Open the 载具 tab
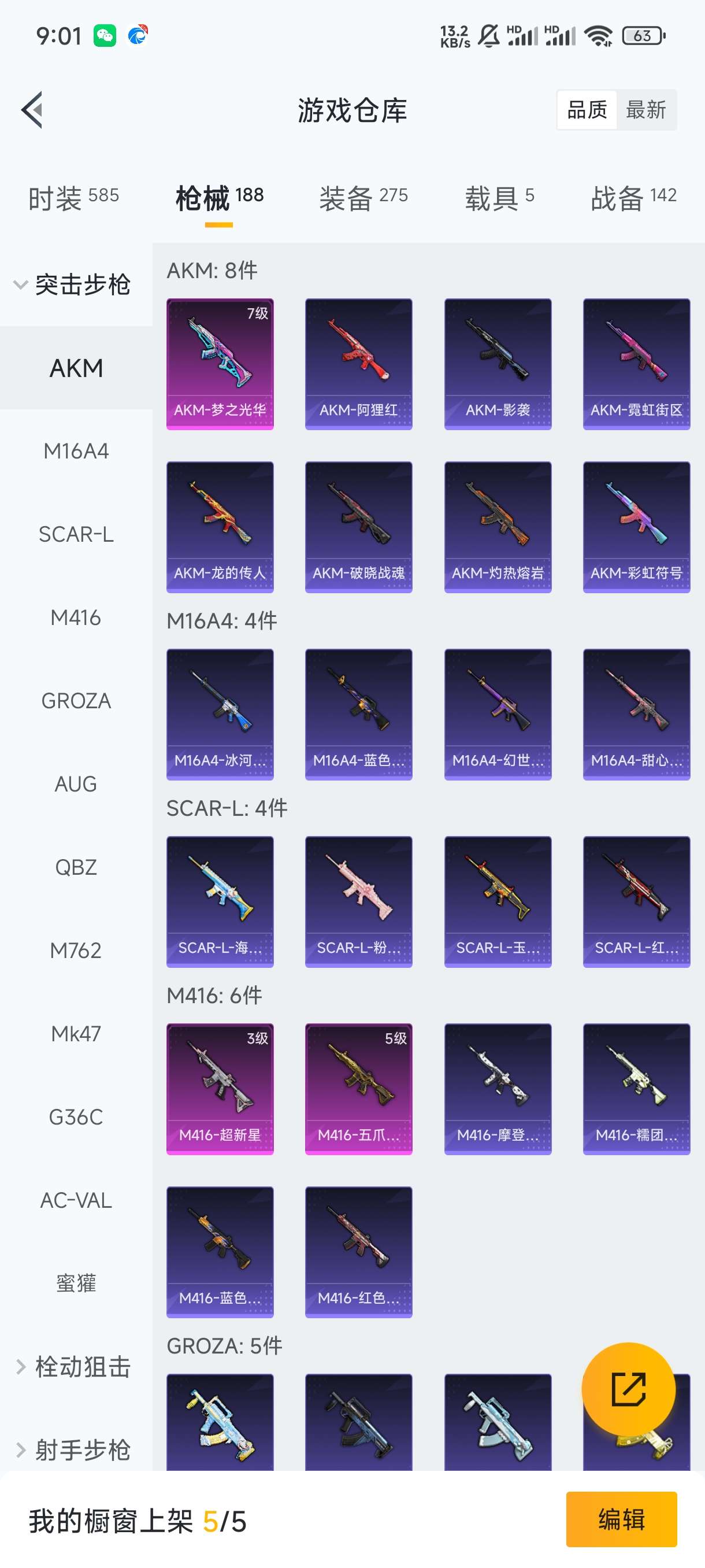The height and width of the screenshot is (1568, 705). [x=499, y=198]
